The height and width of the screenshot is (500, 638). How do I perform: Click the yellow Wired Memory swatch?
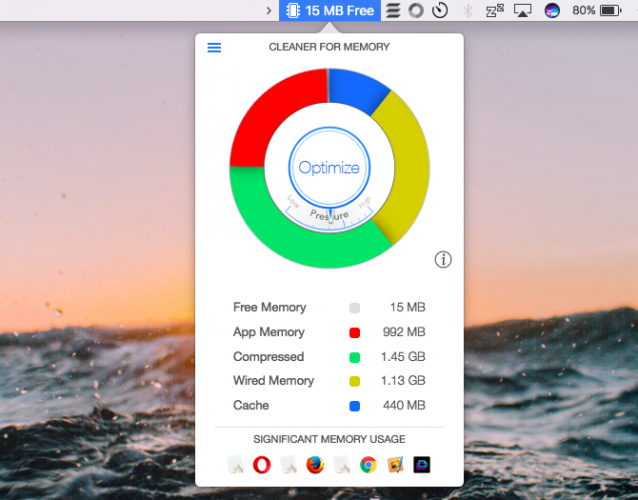coord(354,381)
